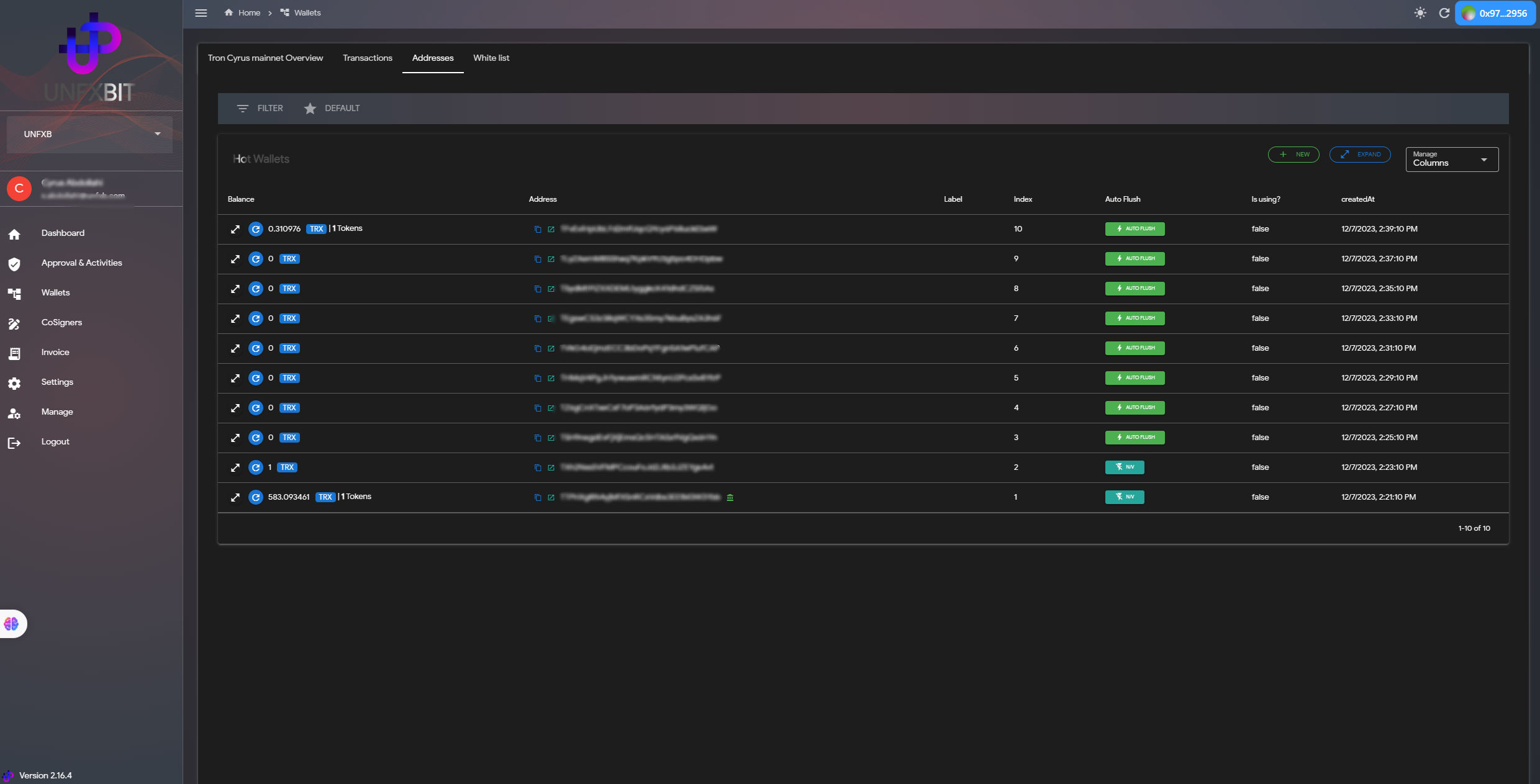
Task: Toggle the light/dark theme sun icon
Action: click(1420, 13)
